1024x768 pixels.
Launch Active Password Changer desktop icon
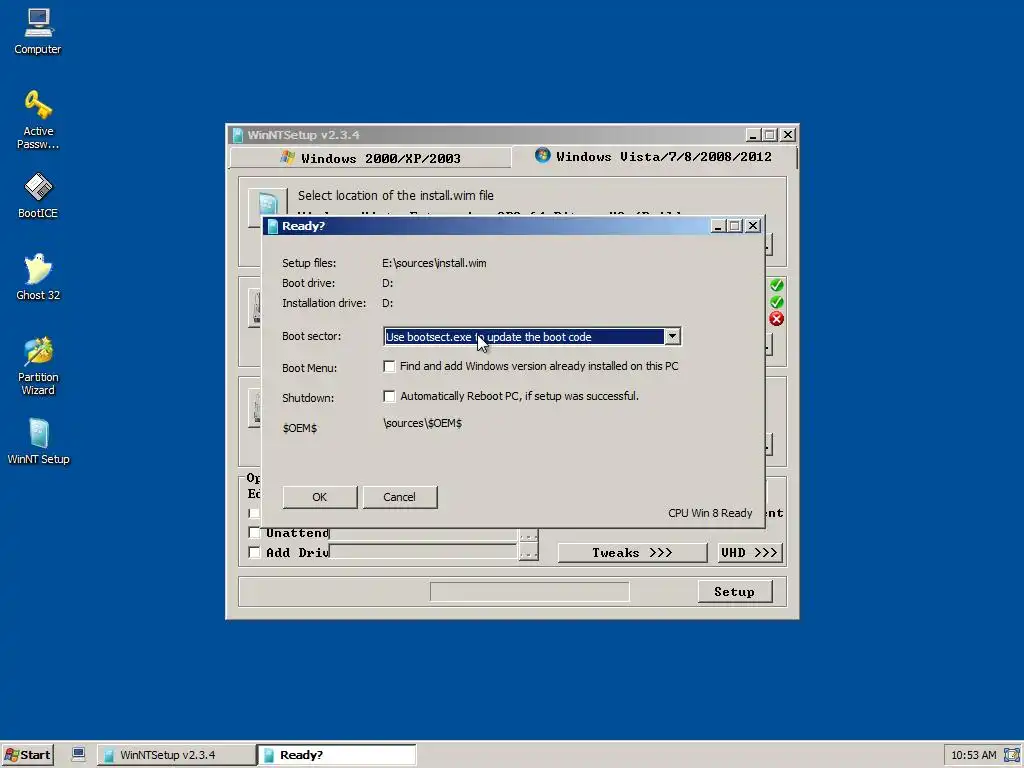38,120
